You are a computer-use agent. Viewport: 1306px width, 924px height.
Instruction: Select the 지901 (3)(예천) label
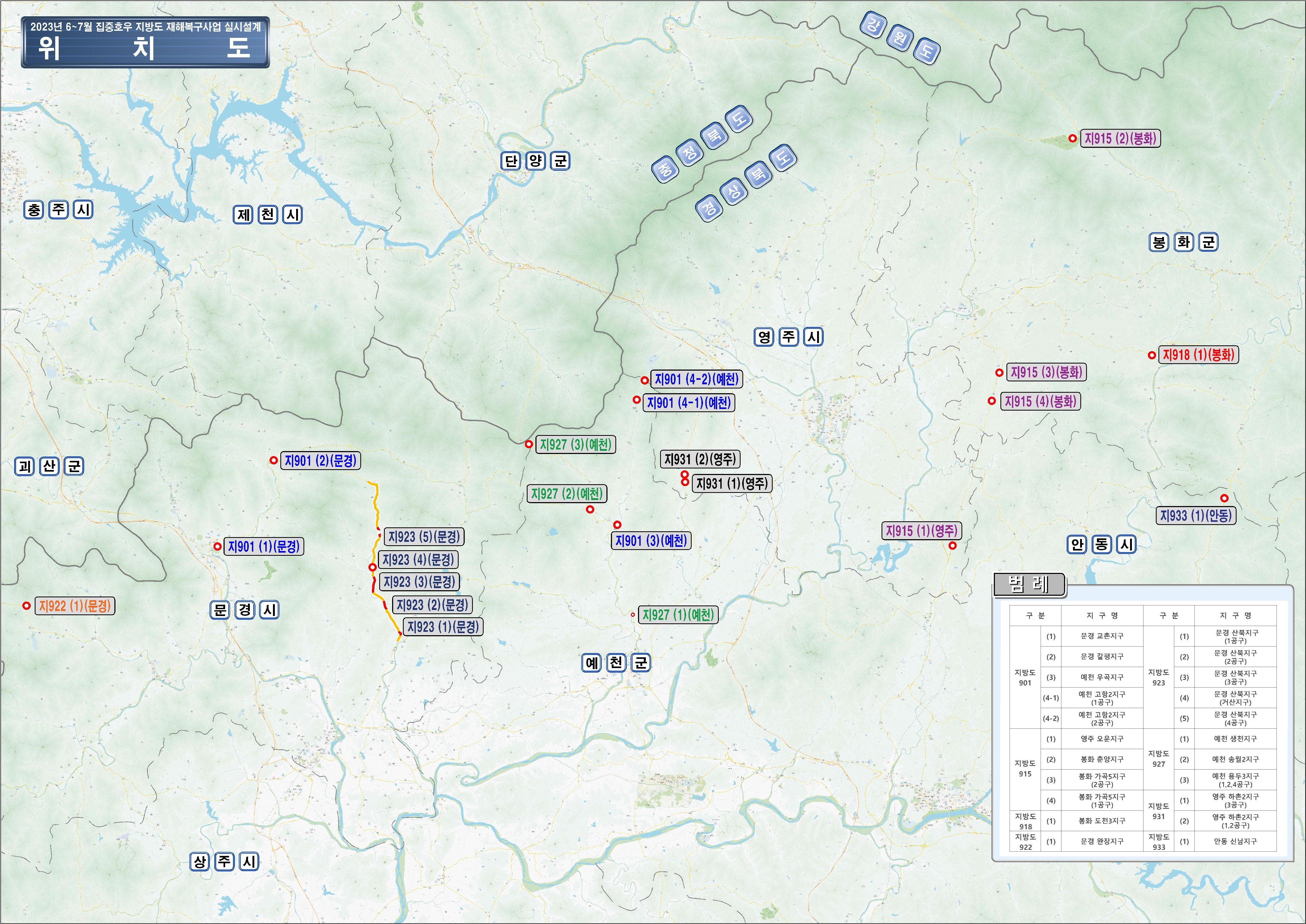651,541
